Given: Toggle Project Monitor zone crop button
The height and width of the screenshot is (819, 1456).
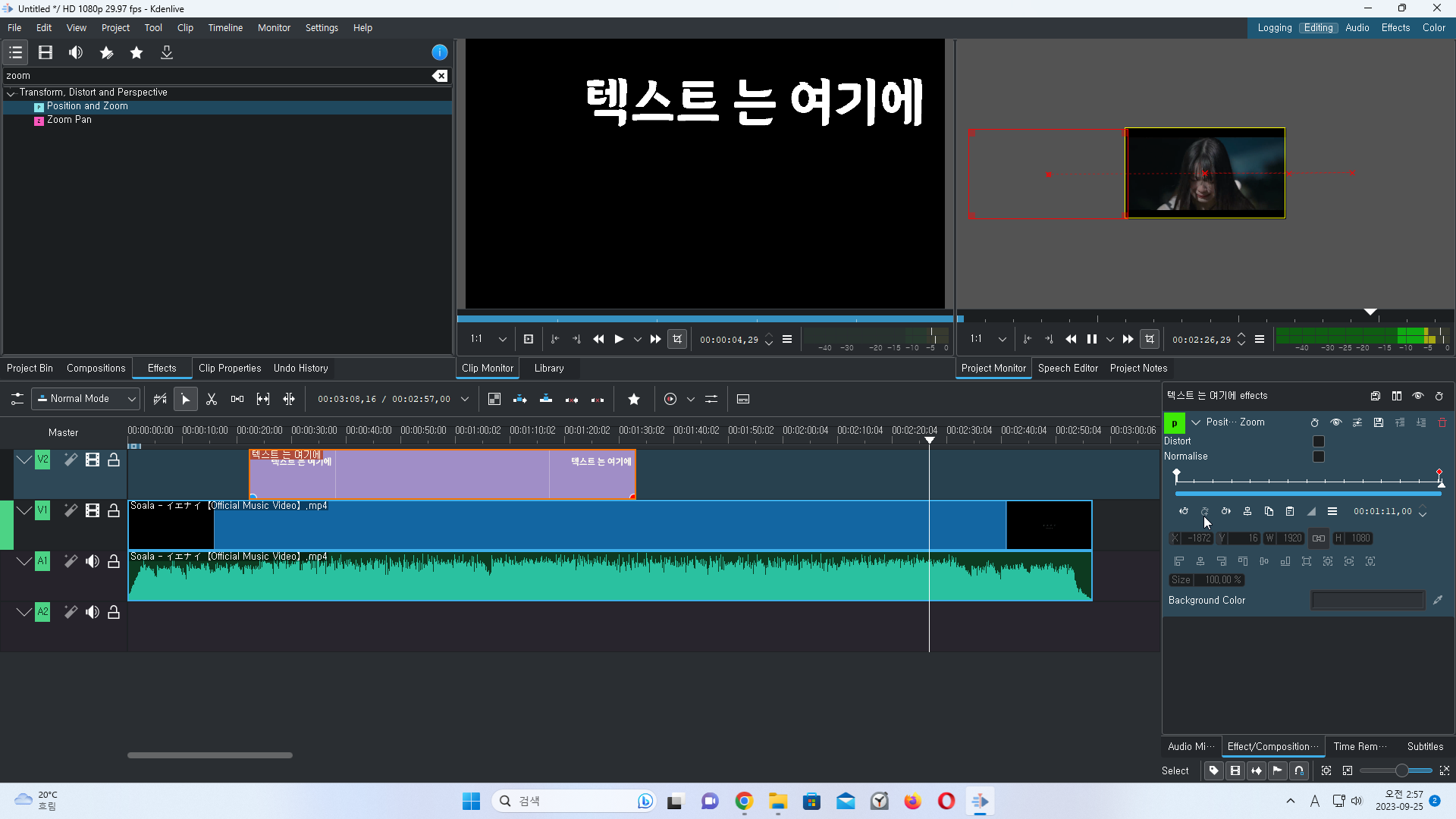Looking at the screenshot, I should tap(1150, 339).
